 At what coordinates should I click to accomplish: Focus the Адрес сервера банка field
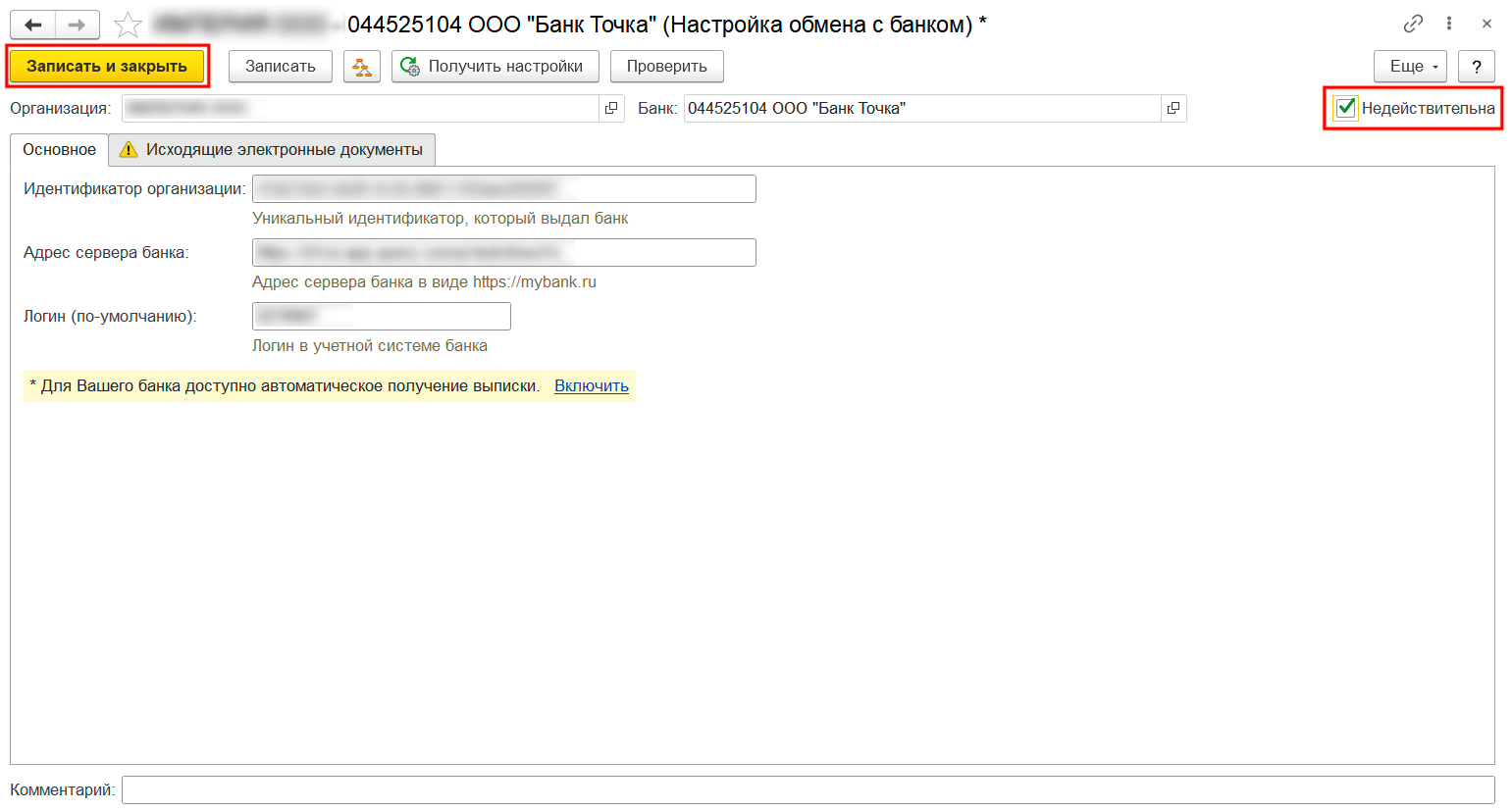point(503,253)
